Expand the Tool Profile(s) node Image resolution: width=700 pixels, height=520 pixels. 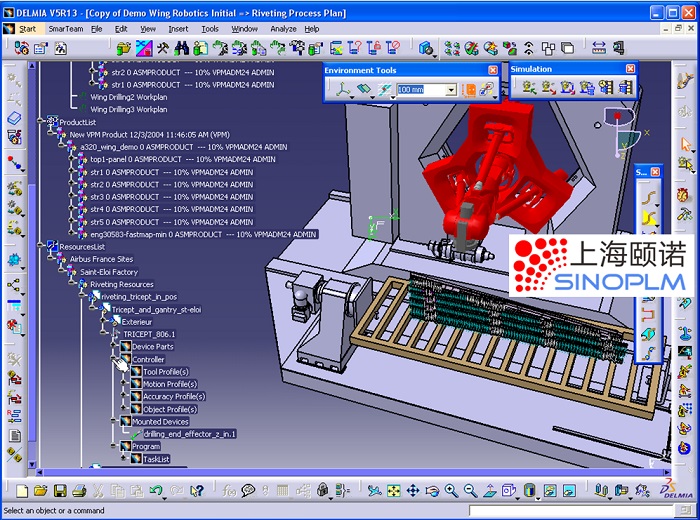125,371
